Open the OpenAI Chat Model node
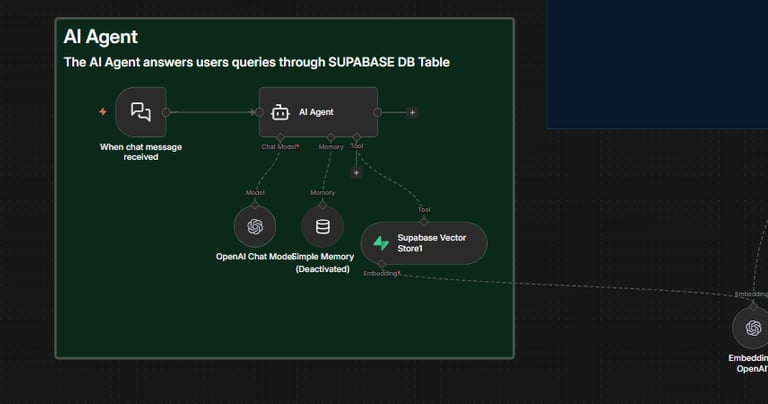 pos(255,226)
